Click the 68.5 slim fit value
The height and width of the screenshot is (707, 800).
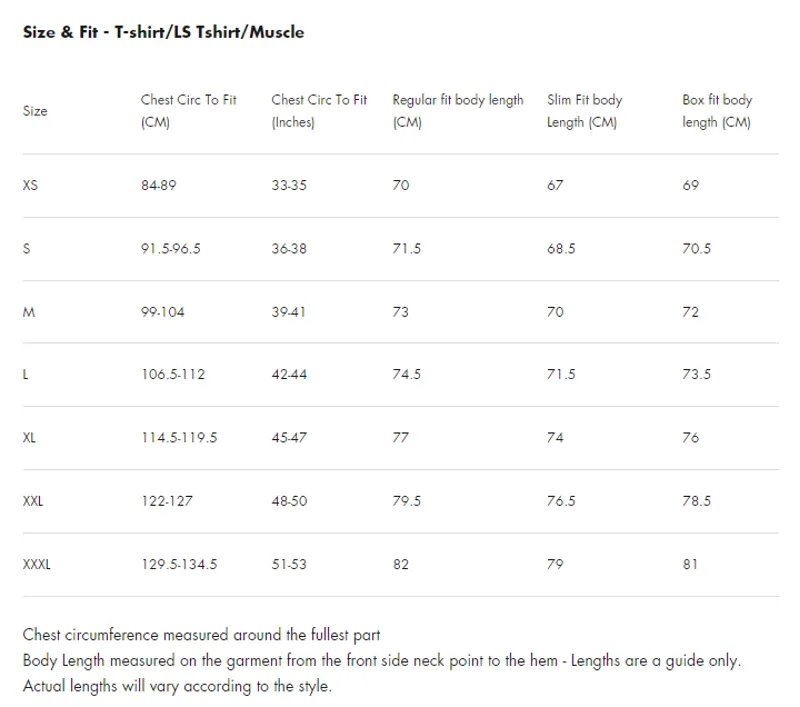click(561, 248)
